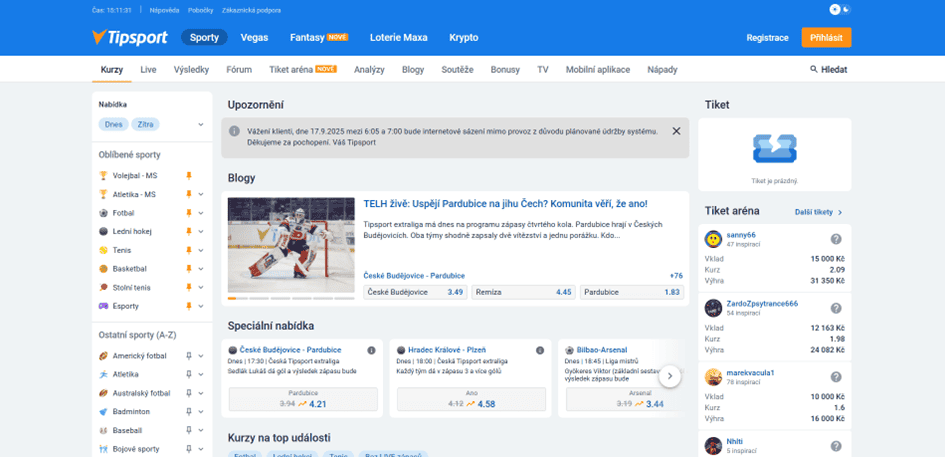Switch to the Sporty section
The height and width of the screenshot is (457, 945).
(x=204, y=37)
